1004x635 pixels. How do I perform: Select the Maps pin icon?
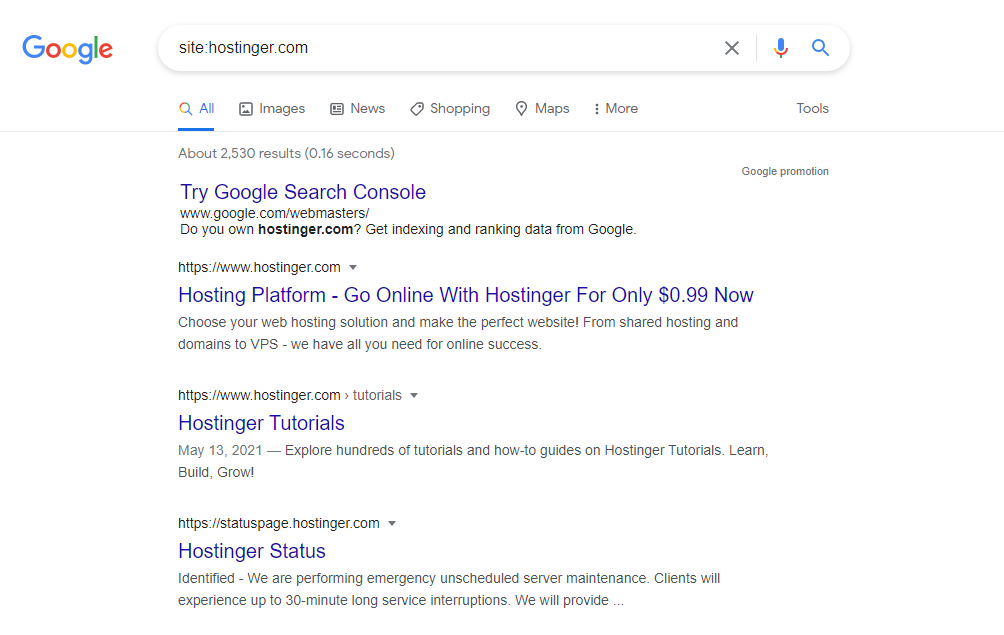[521, 108]
